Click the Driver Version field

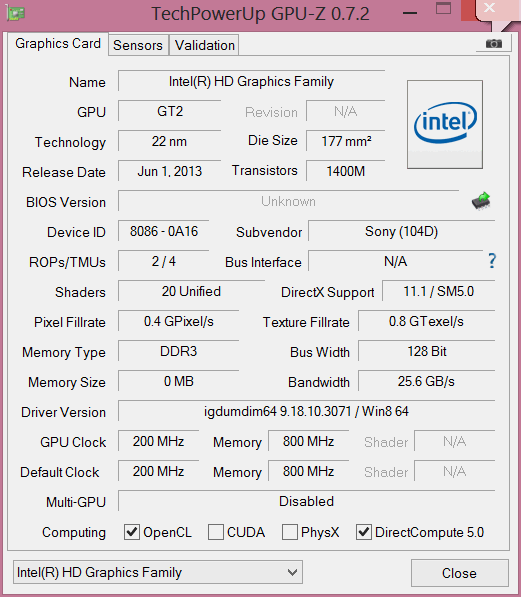click(x=306, y=411)
